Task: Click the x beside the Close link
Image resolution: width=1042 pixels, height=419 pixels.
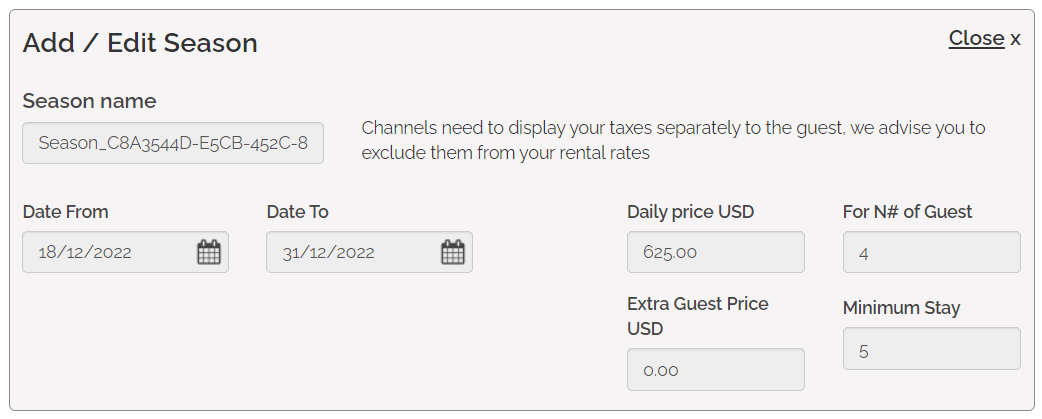Action: pos(1015,39)
